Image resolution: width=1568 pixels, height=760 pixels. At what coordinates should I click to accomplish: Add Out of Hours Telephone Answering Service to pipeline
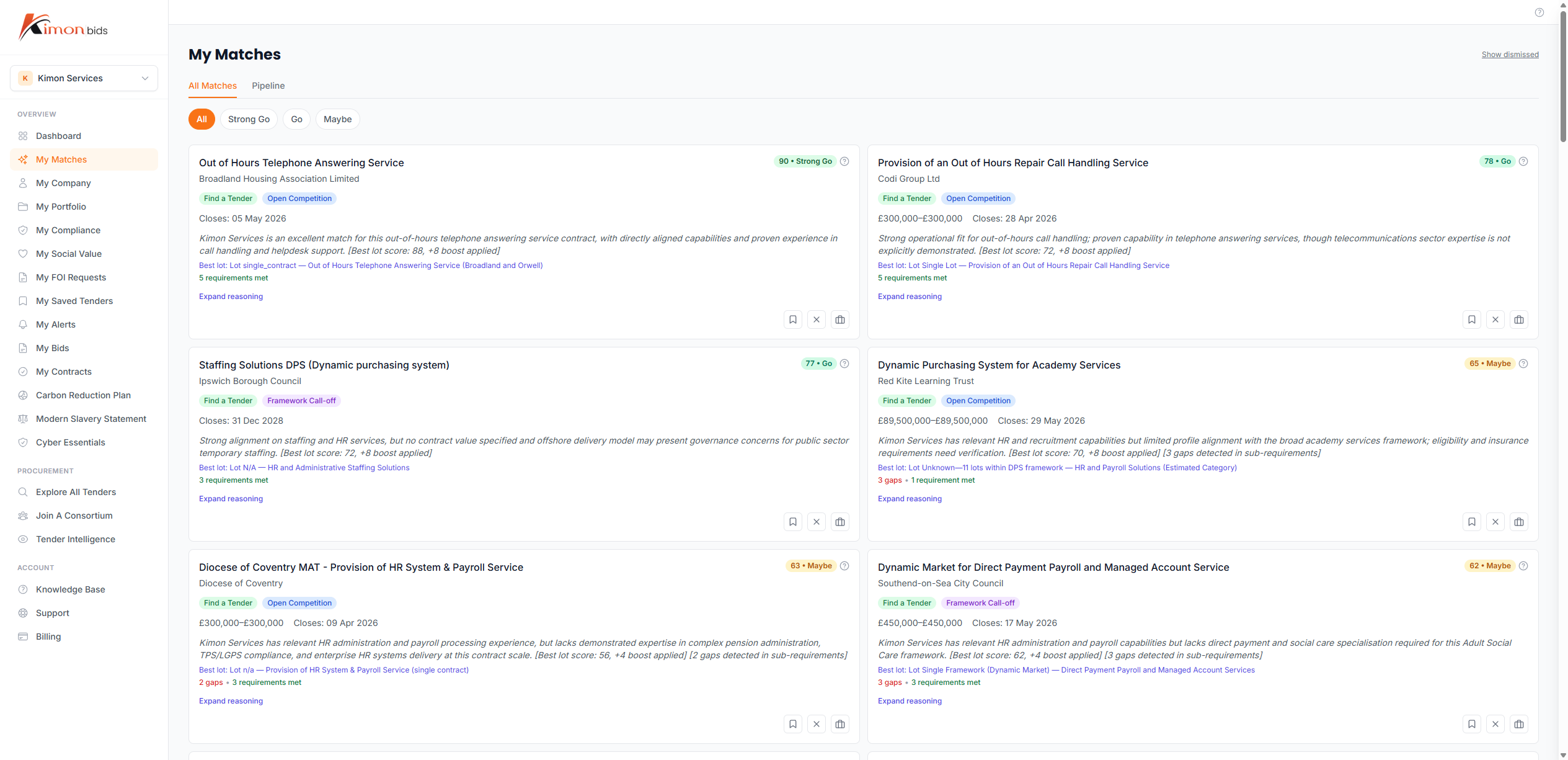[840, 320]
